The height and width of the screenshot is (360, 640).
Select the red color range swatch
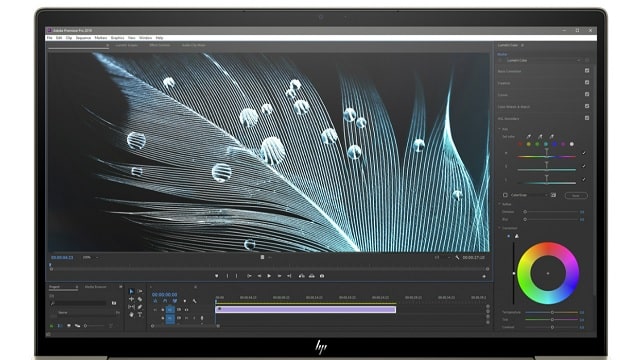520,144
